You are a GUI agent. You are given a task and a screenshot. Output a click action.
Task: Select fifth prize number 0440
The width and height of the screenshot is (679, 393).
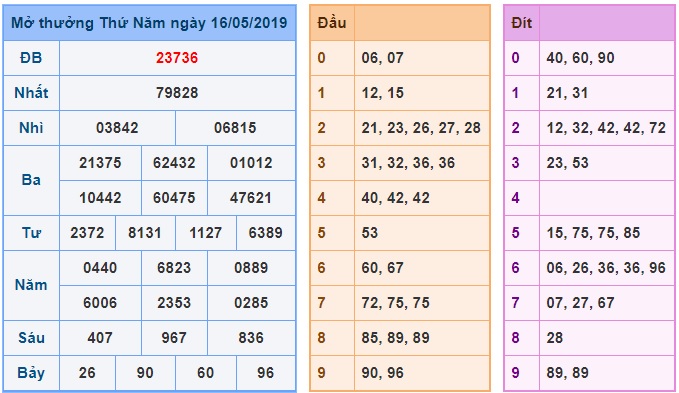coord(100,268)
